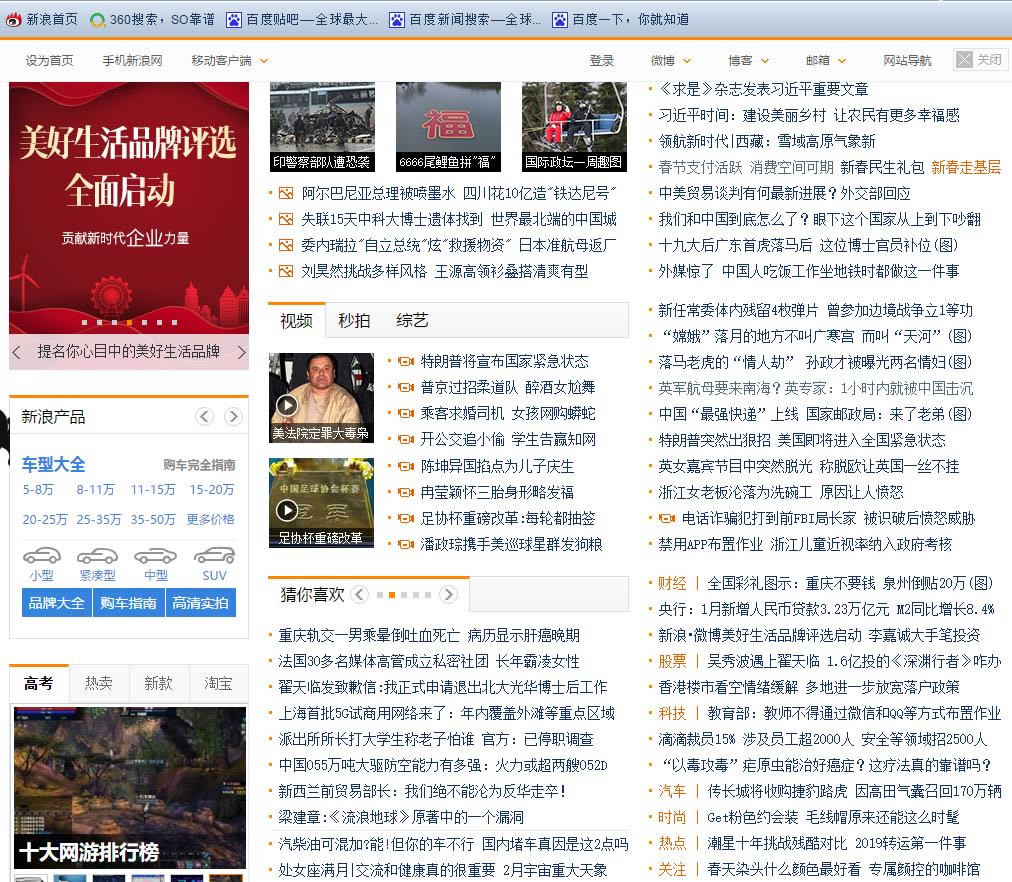Switch to the 秒拍 tab

[354, 320]
